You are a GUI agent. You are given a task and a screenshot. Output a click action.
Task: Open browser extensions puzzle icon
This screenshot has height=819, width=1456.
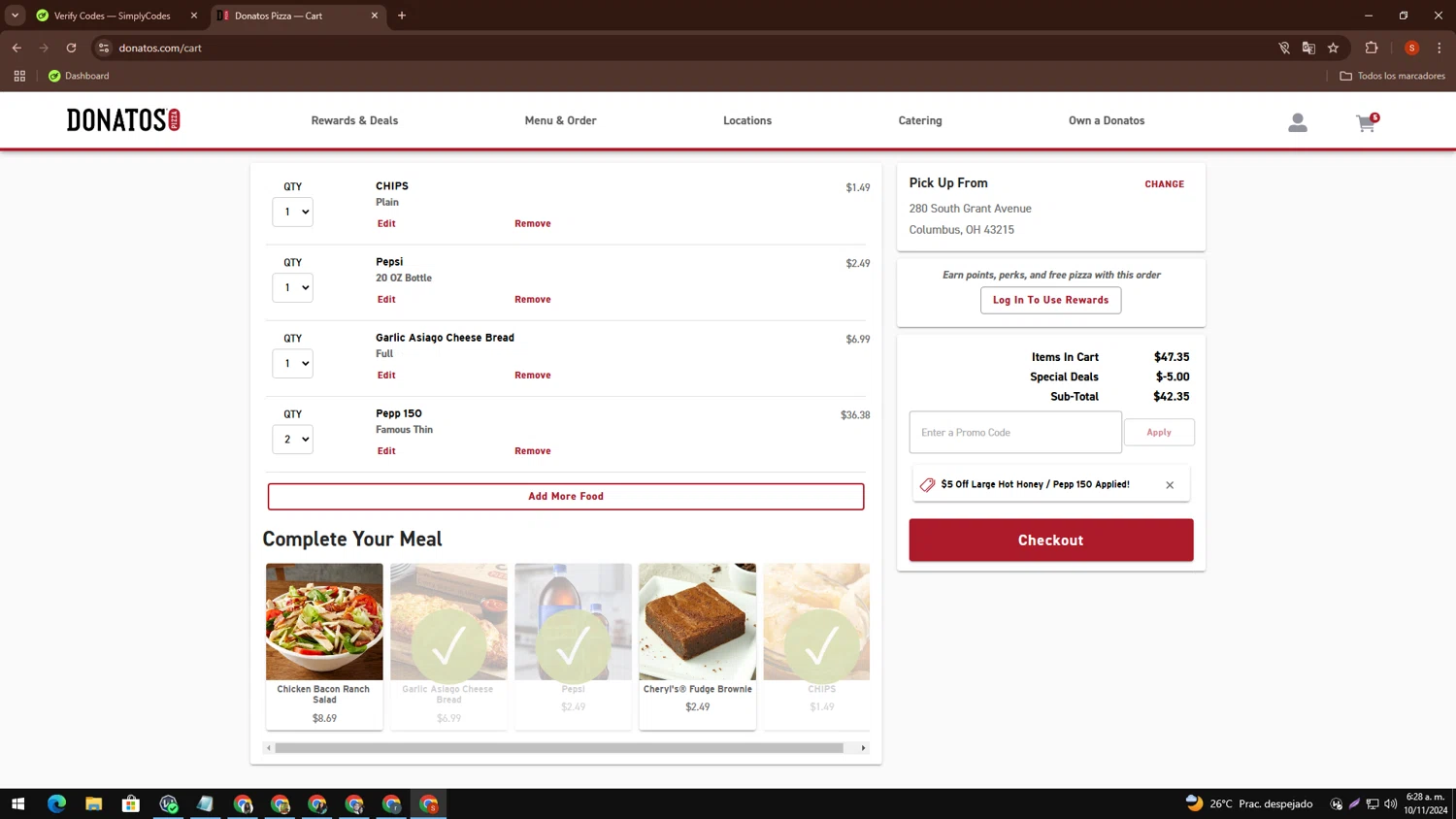(1372, 48)
